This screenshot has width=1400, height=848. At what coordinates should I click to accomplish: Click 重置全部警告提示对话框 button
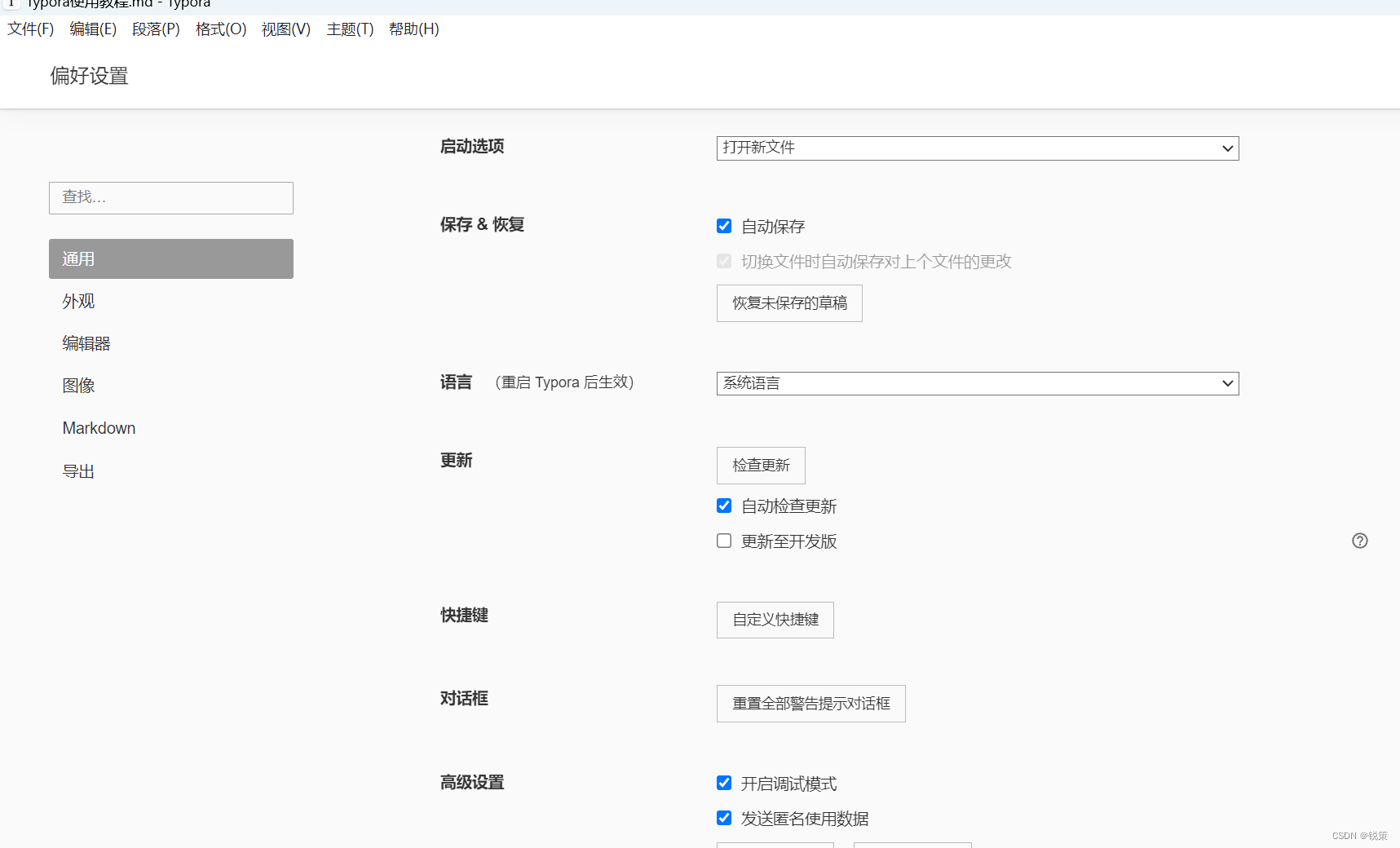click(811, 704)
